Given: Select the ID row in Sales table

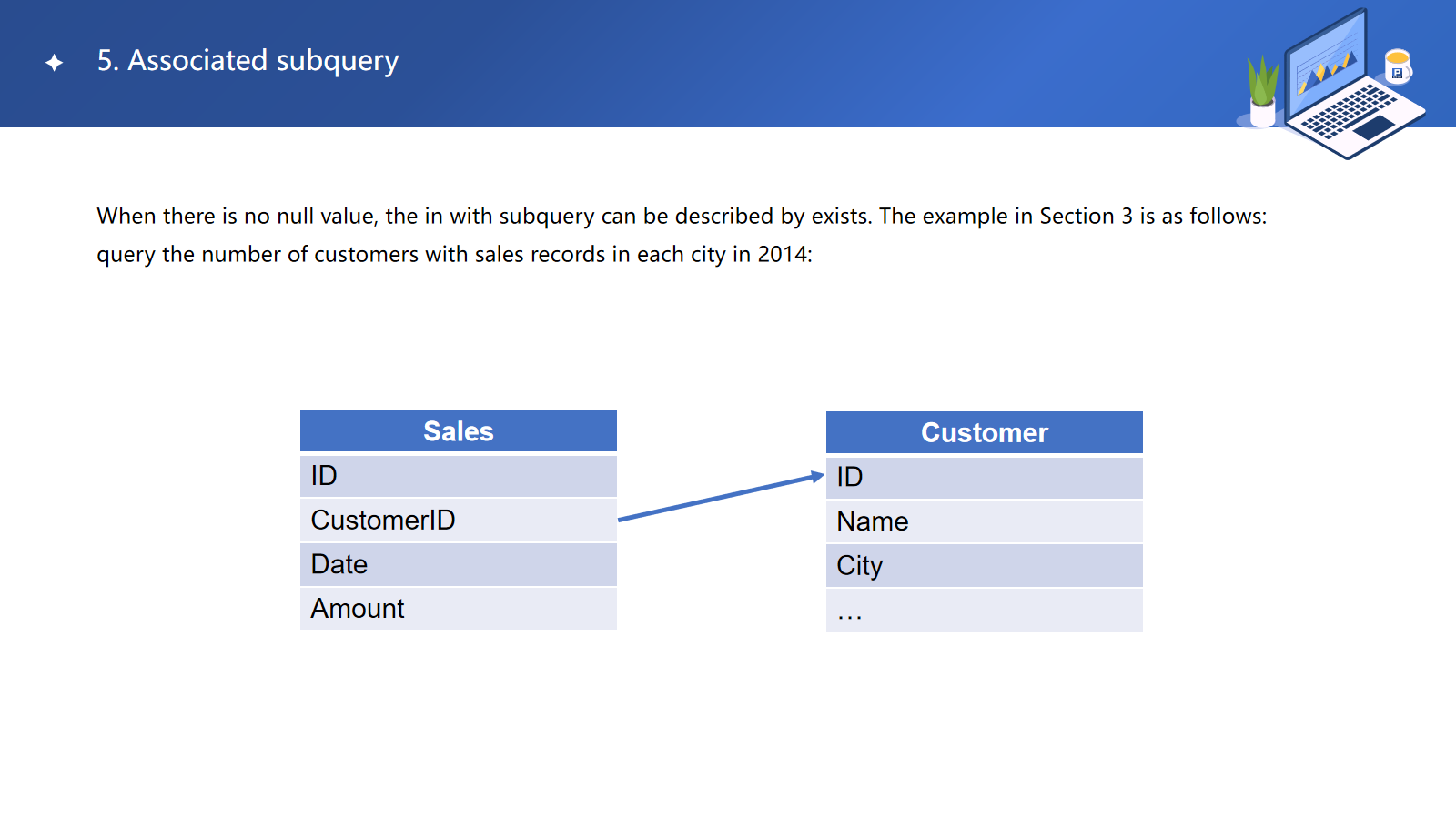Looking at the screenshot, I should pyautogui.click(x=459, y=476).
